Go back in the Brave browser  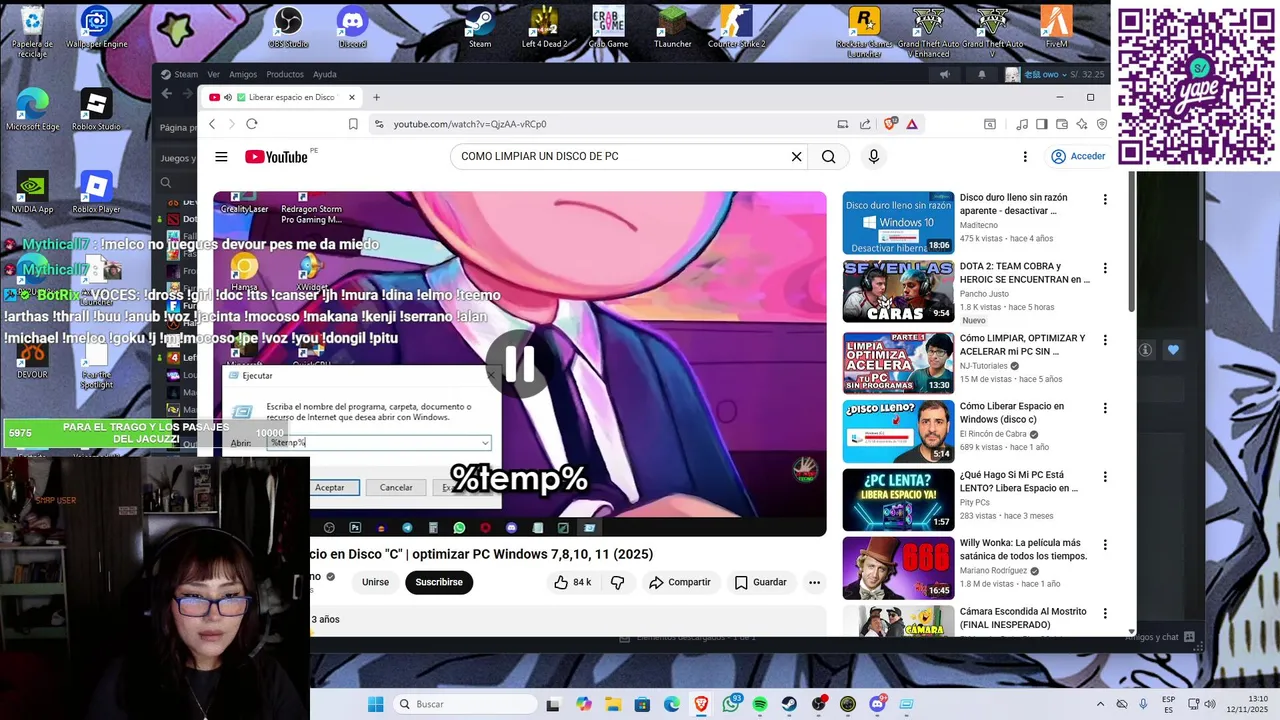[x=212, y=124]
